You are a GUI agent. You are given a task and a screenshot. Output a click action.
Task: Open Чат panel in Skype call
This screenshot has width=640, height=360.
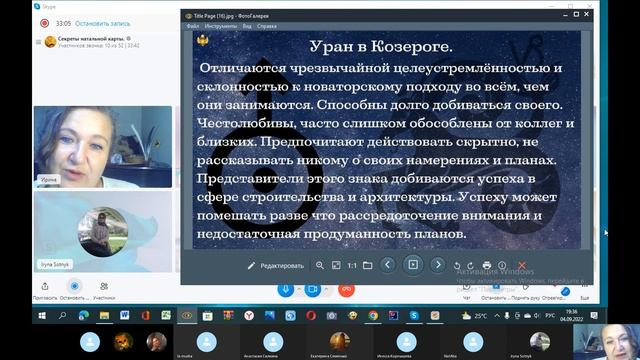(467, 292)
